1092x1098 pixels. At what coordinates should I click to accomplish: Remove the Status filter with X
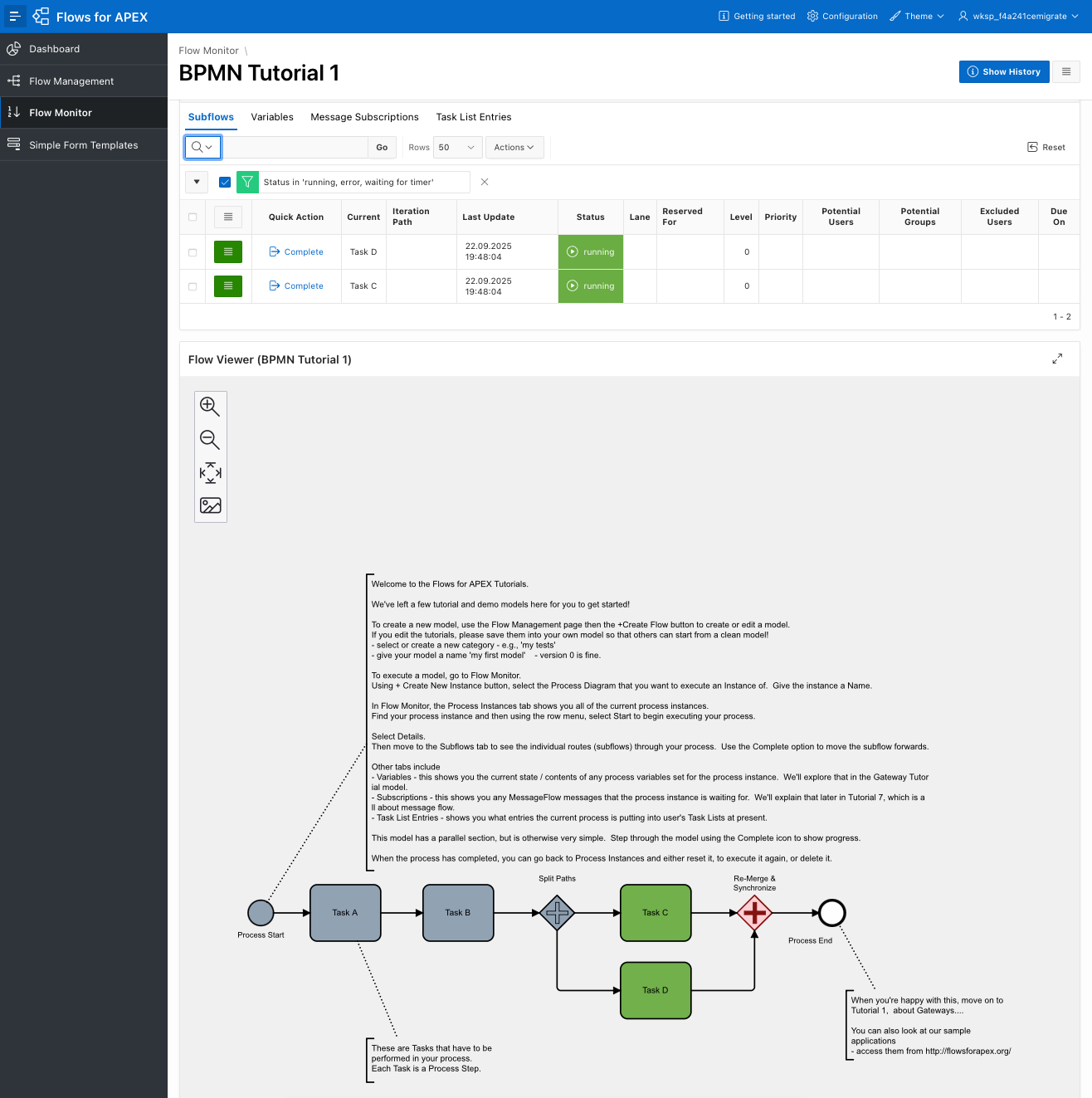[485, 182]
